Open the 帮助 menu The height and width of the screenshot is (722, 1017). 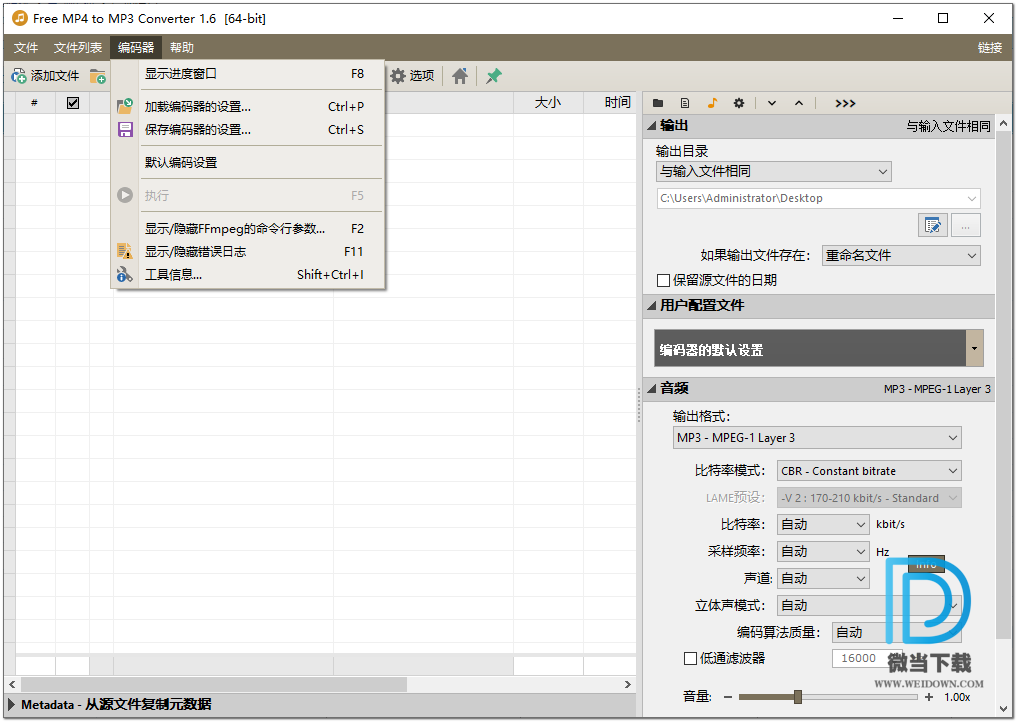click(182, 47)
